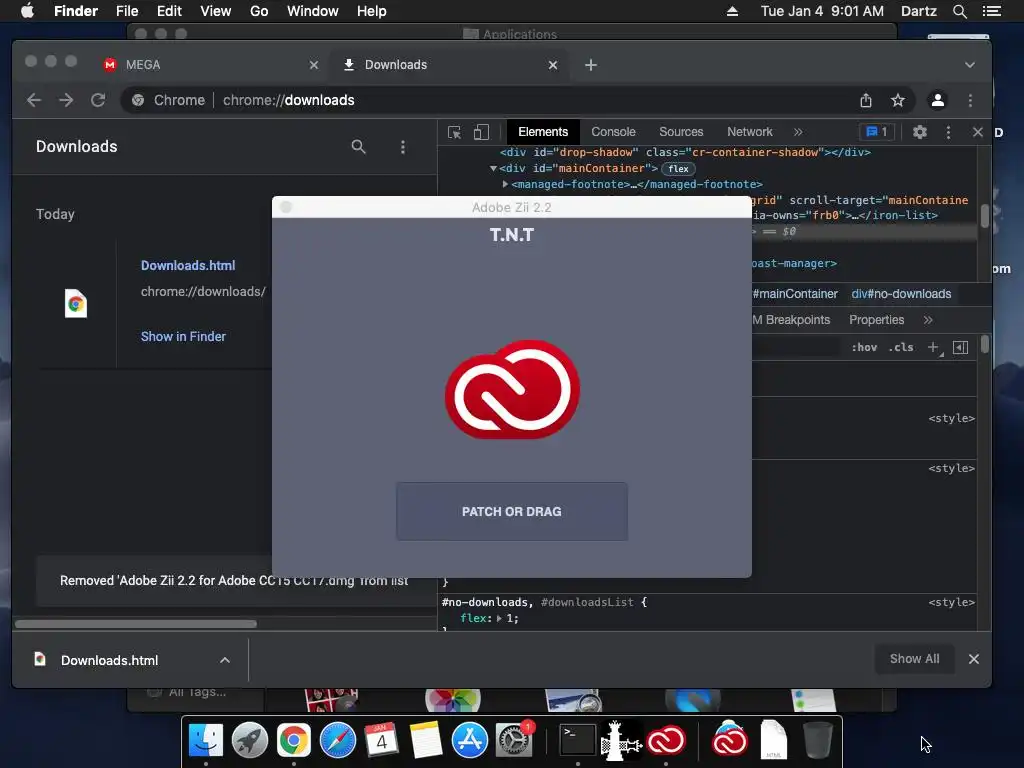Open Terminal from the Dock
The width and height of the screenshot is (1024, 768).
point(577,741)
